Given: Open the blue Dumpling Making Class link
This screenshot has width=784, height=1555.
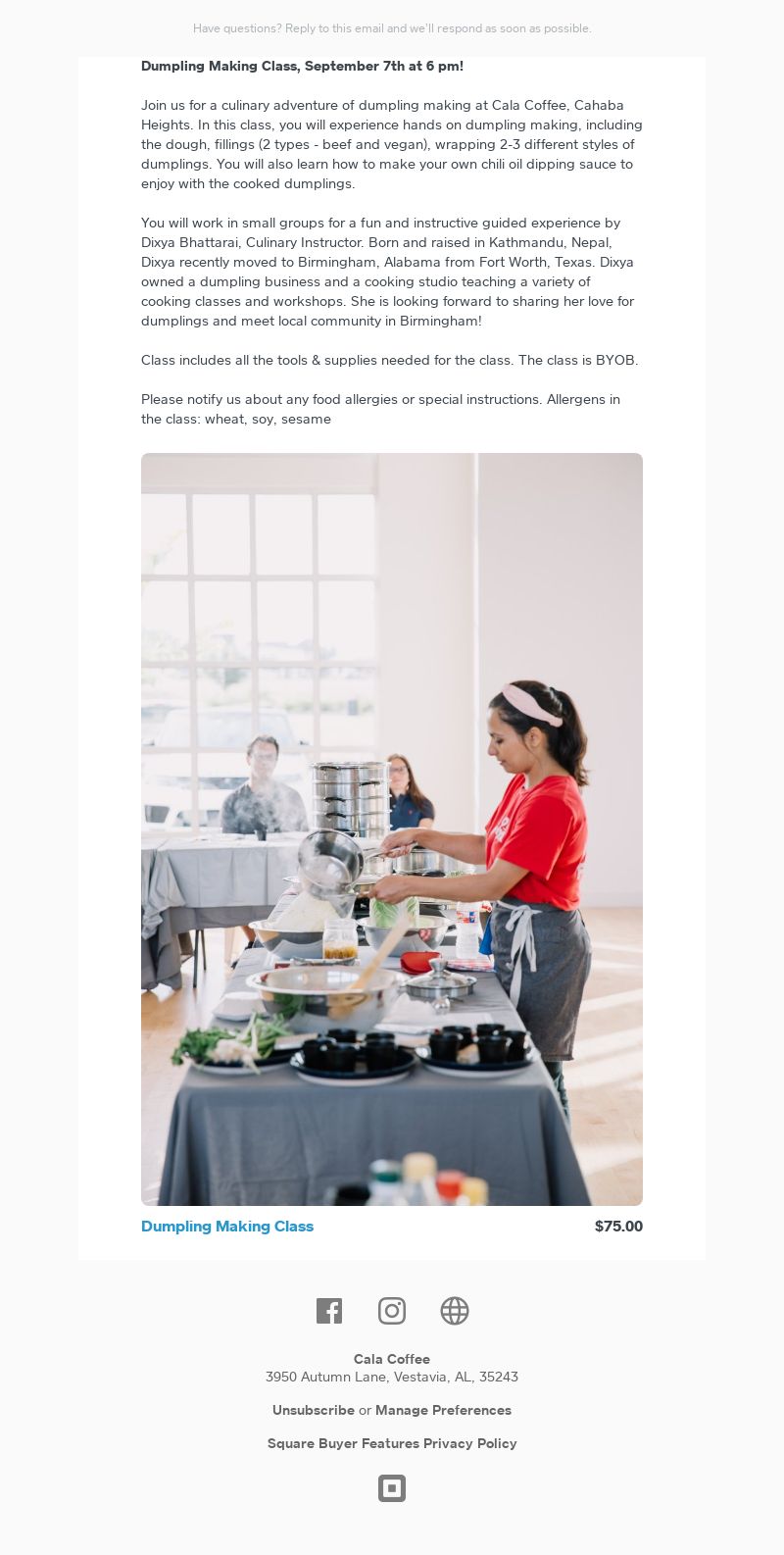Looking at the screenshot, I should [227, 1227].
